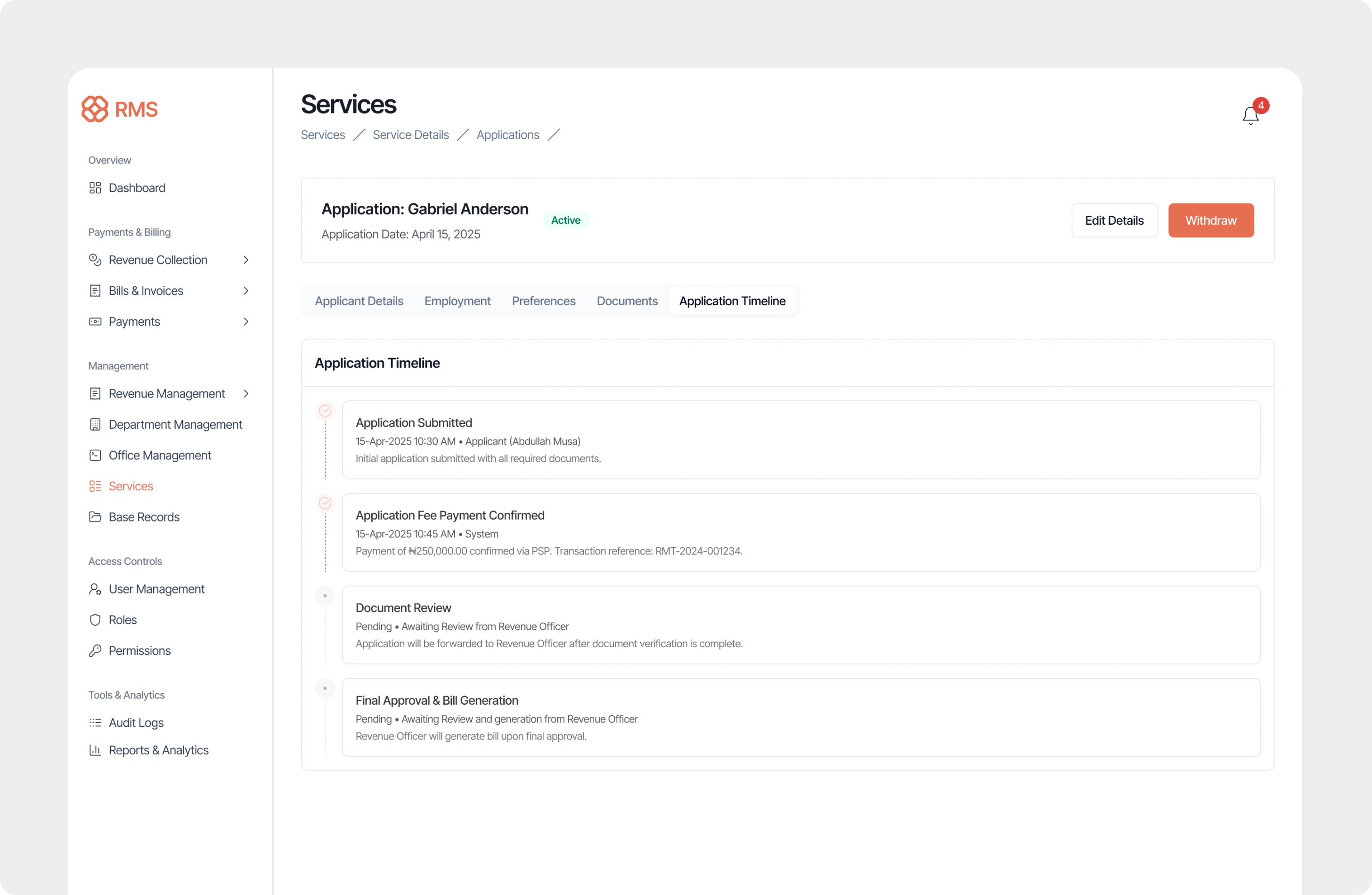This screenshot has height=895, width=1372.
Task: Switch to the Applicant Details tab
Action: point(359,301)
